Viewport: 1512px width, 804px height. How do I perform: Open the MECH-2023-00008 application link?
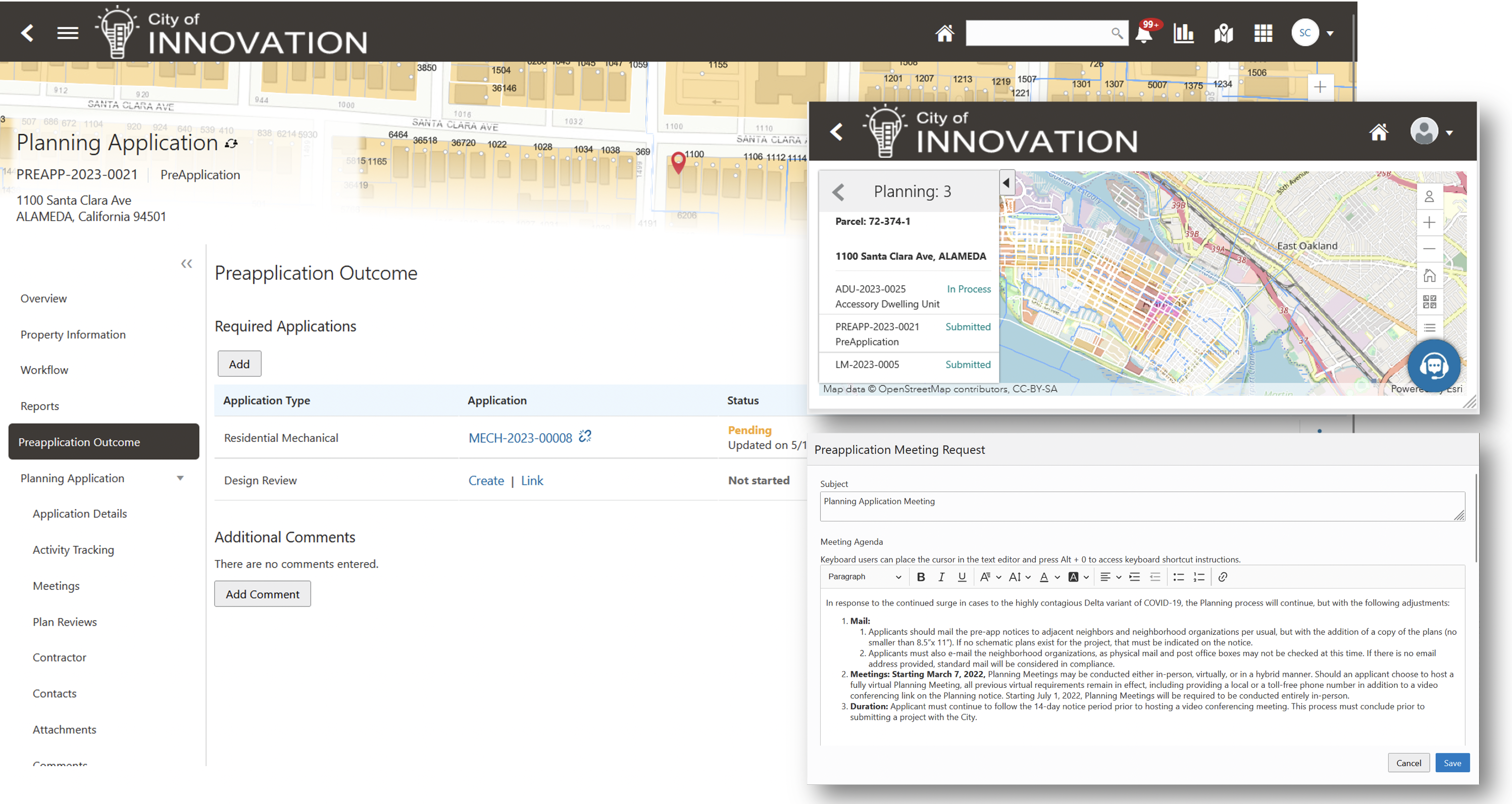tap(520, 438)
